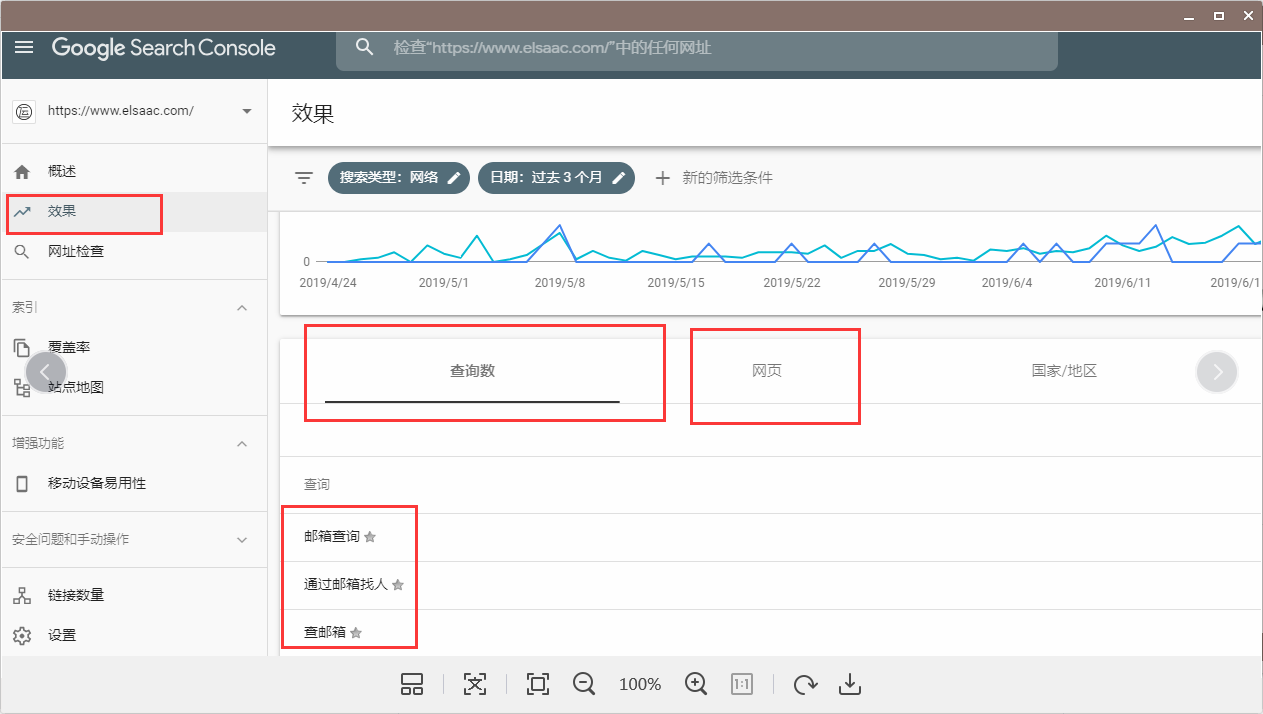Click the 2019/5/8 date on chart
1263x714 pixels.
coord(560,283)
